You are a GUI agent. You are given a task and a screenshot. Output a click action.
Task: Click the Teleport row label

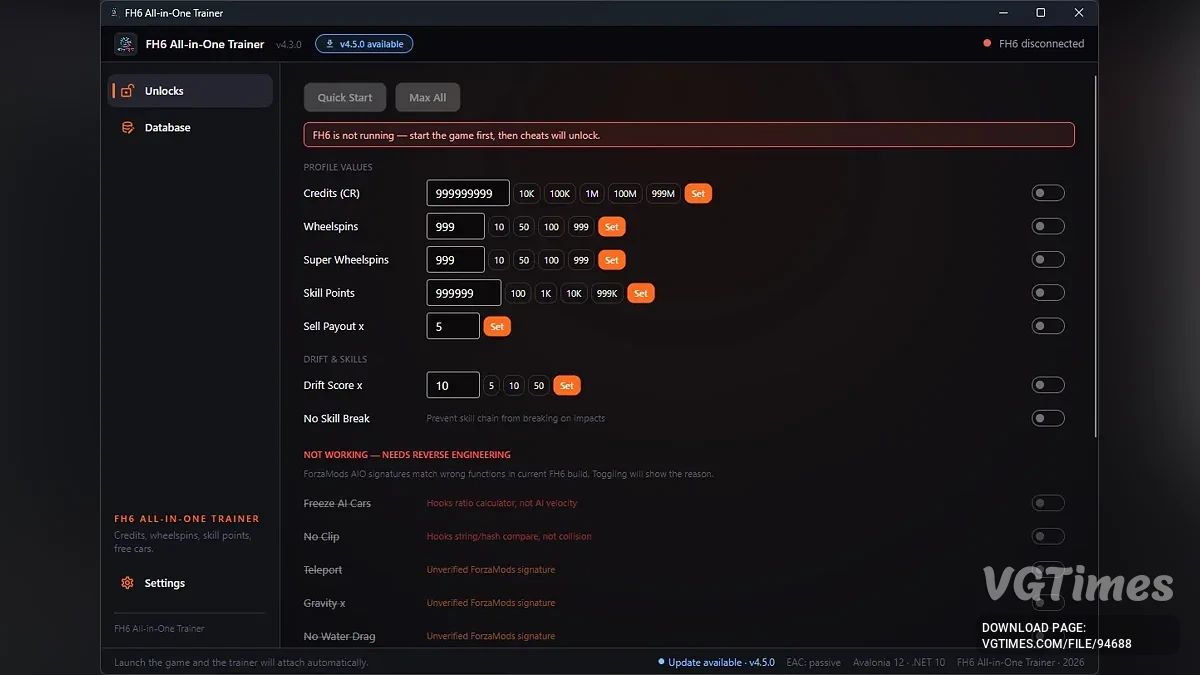click(x=323, y=570)
